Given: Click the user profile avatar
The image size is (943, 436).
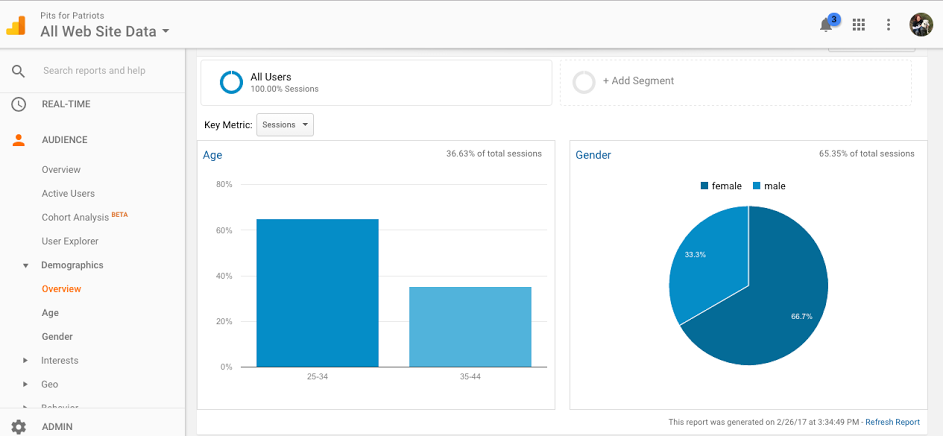Looking at the screenshot, I should tap(920, 25).
